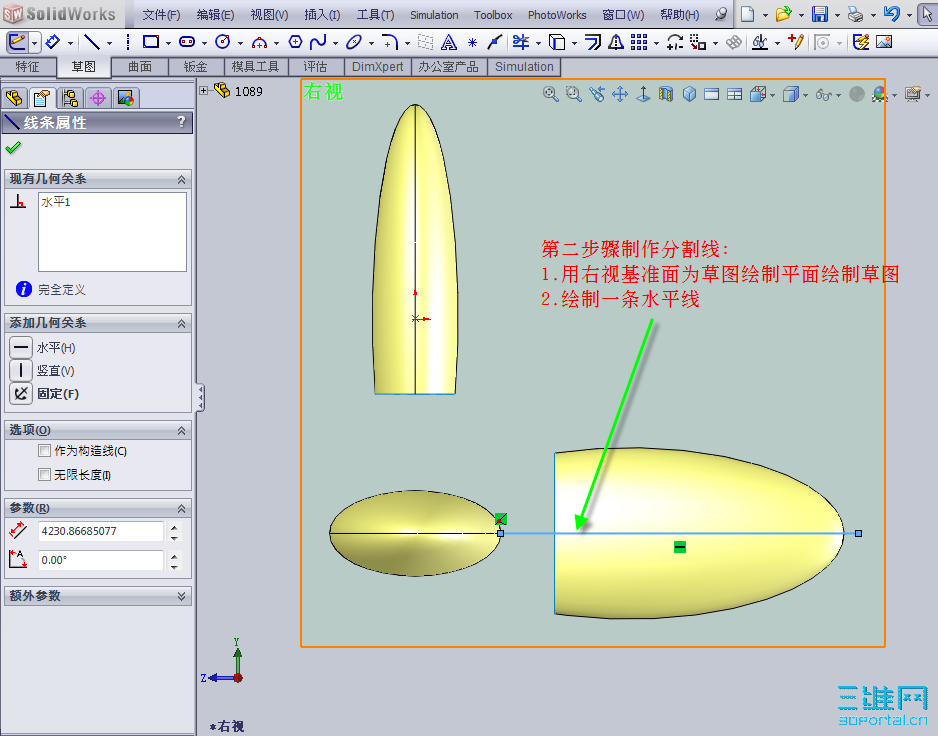Click the Linear Sketch Pattern icon
Image resolution: width=938 pixels, height=736 pixels.
pos(639,42)
